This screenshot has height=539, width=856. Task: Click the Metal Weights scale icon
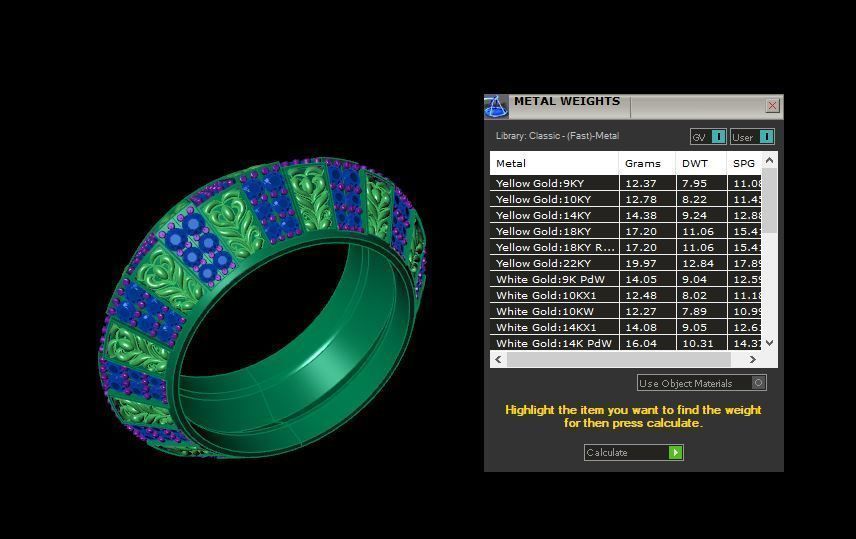point(496,106)
